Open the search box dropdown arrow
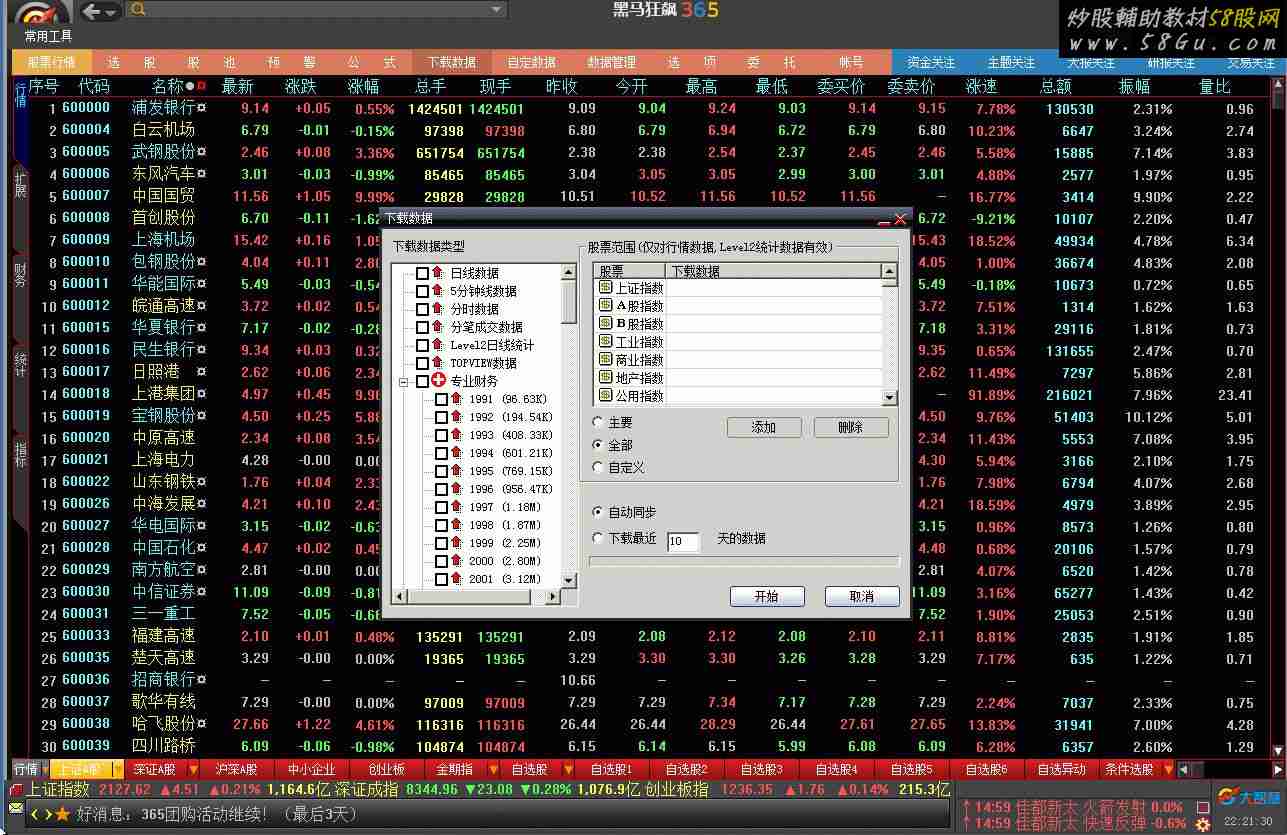 tap(497, 10)
